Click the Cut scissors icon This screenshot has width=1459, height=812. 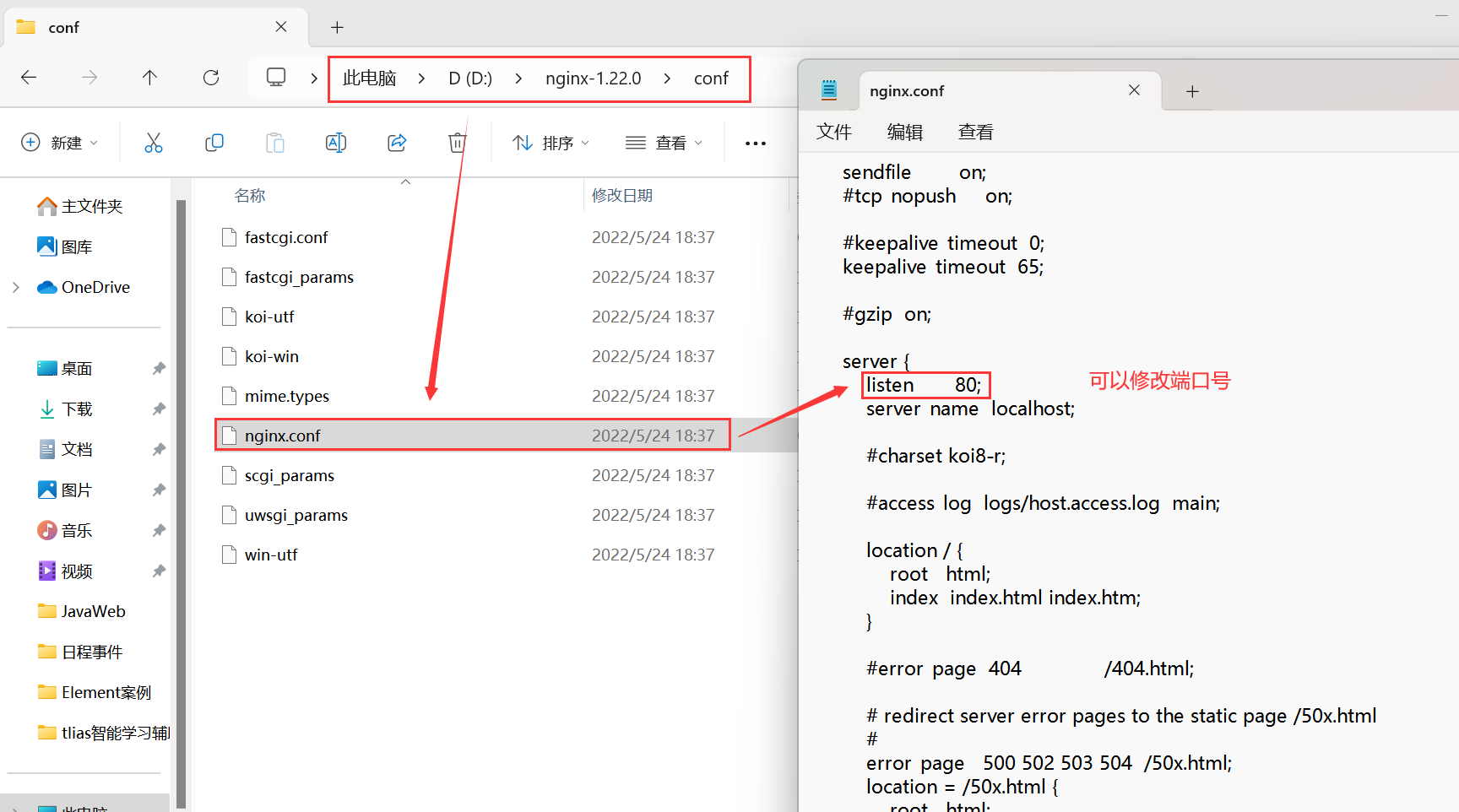153,143
